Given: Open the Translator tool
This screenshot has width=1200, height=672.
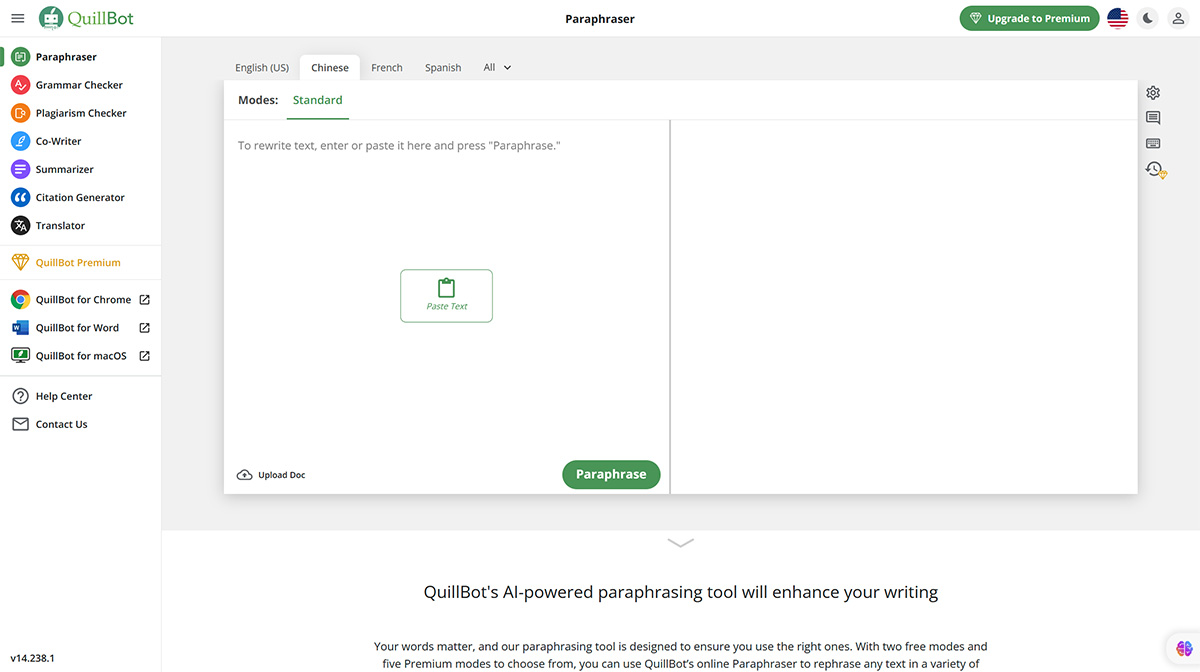Looking at the screenshot, I should (60, 225).
